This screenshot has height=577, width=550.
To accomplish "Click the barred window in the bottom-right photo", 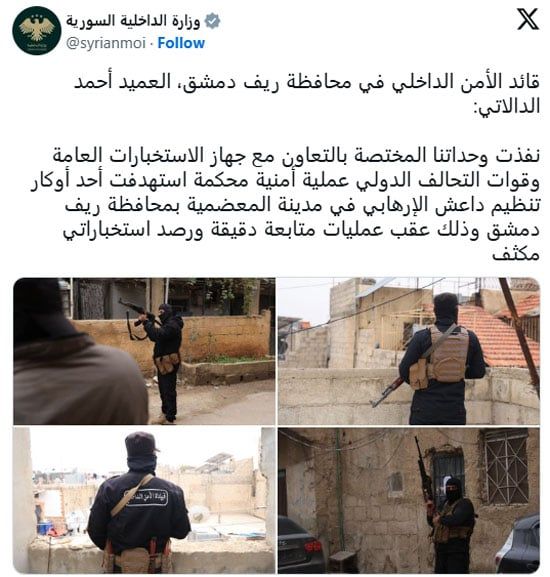I will pyautogui.click(x=506, y=467).
